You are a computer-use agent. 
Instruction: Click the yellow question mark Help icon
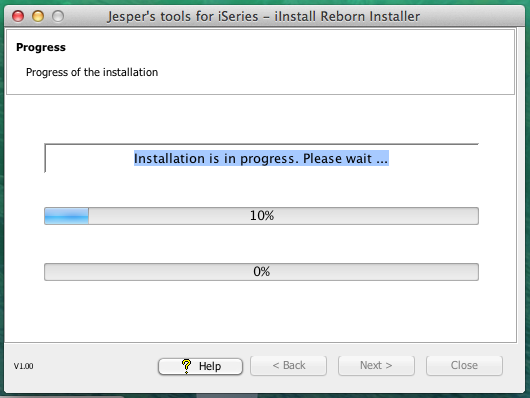186,366
